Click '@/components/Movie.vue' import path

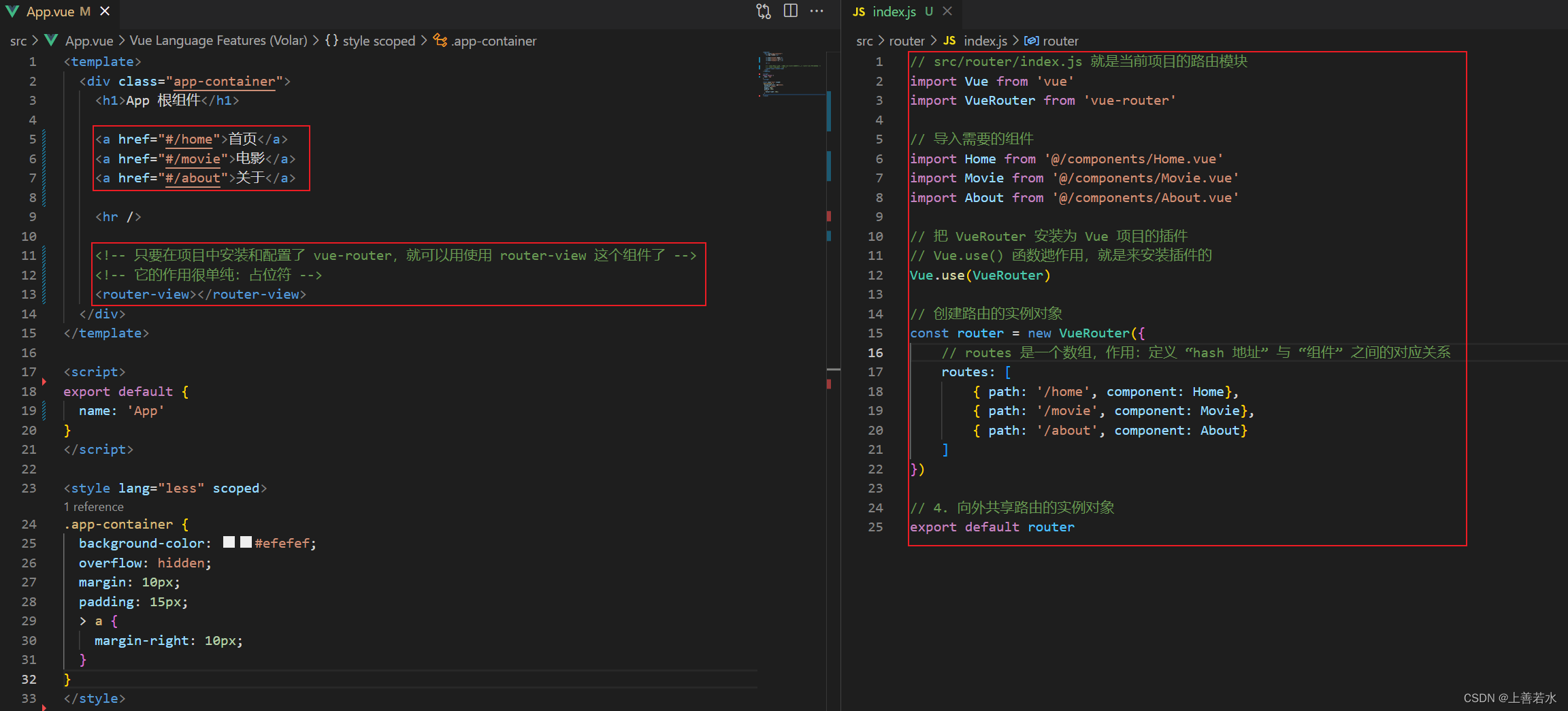tap(1145, 178)
